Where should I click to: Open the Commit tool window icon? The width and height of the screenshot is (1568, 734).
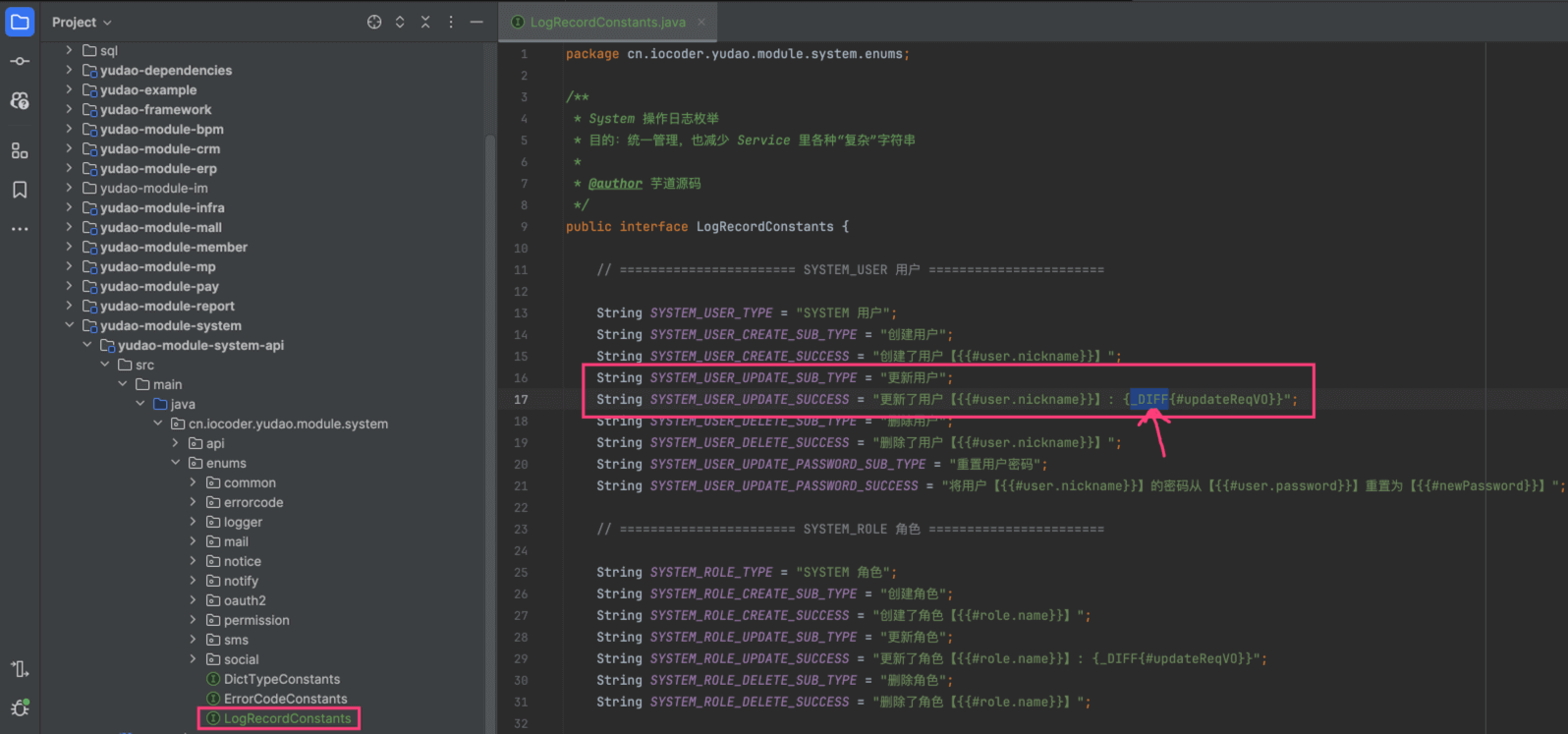pyautogui.click(x=20, y=61)
